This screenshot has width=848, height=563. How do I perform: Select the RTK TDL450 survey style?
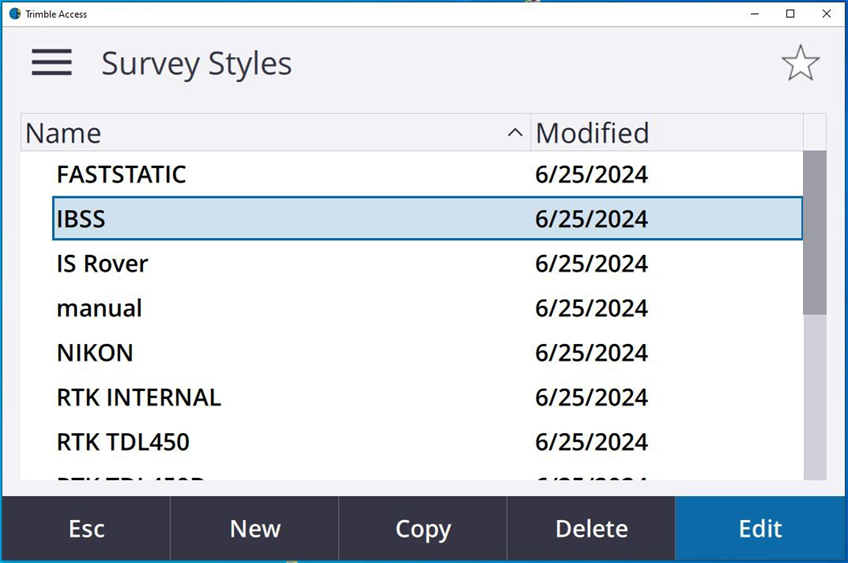[123, 442]
